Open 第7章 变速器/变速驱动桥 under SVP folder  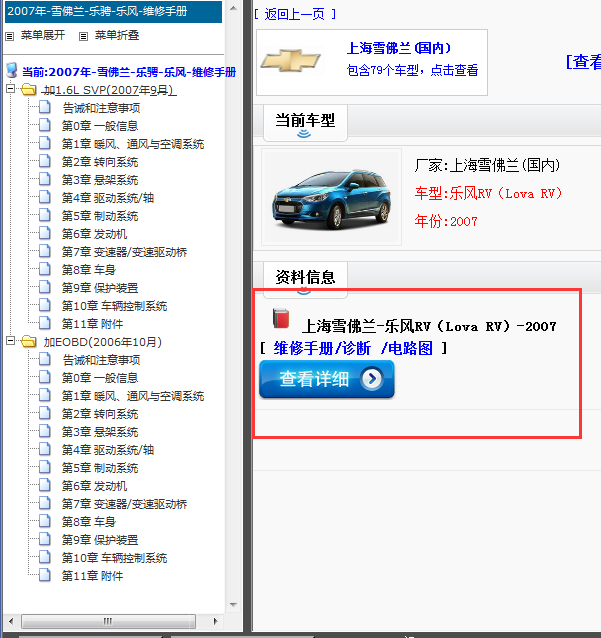[x=124, y=252]
